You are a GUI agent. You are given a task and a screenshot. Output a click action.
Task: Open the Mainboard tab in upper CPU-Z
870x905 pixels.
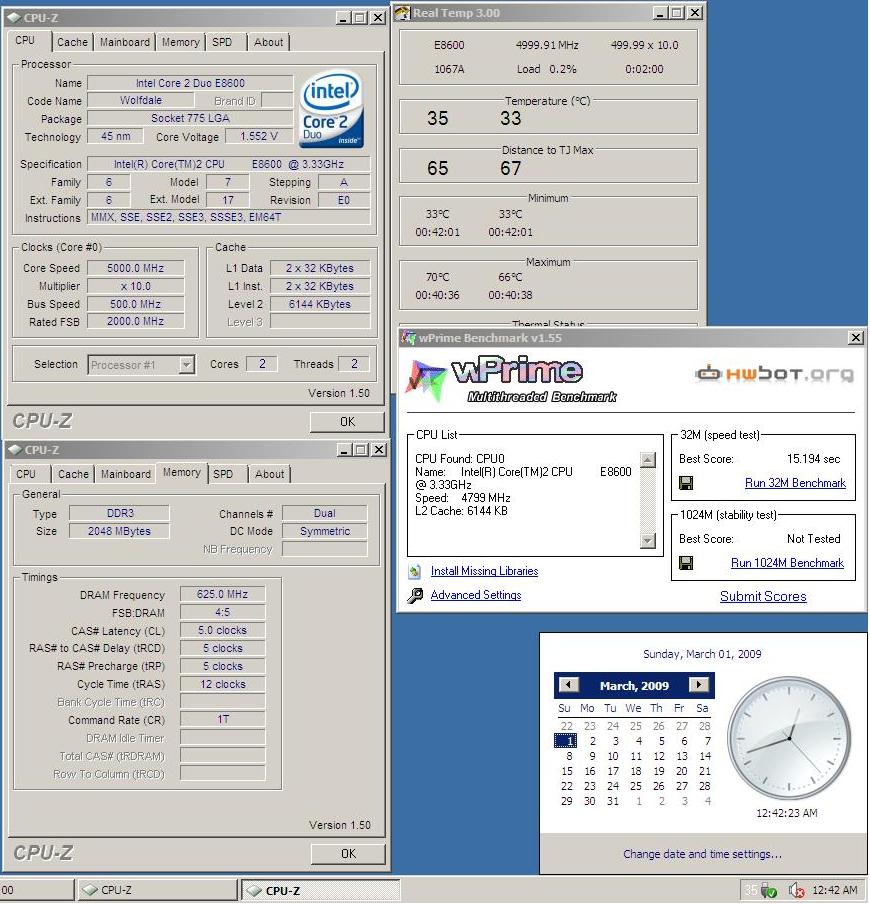[124, 42]
